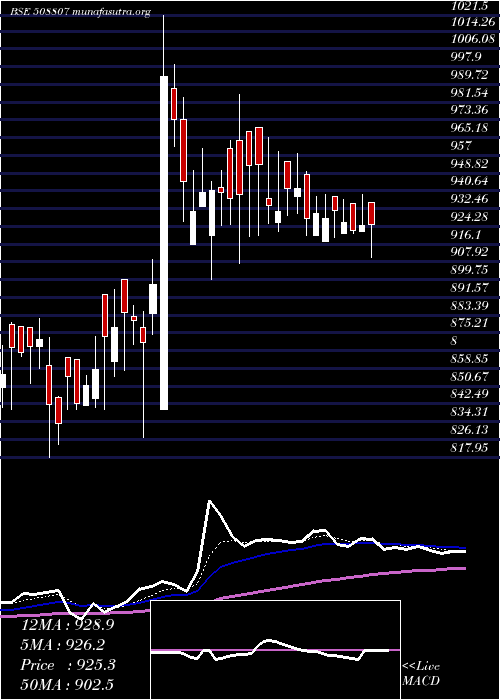Select the 842.49 price level

[469, 394]
